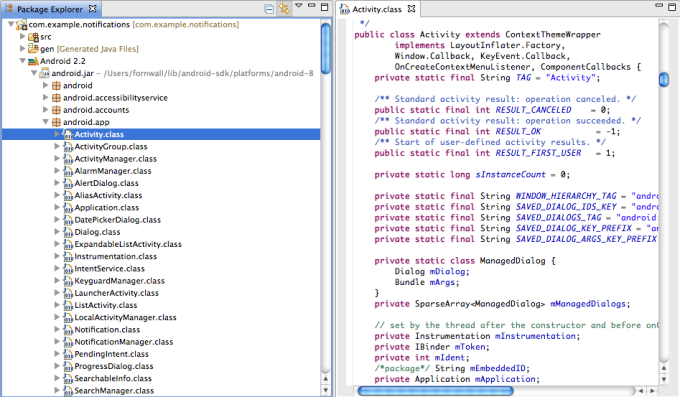680x397 pixels.
Task: Expand the android.accessibilityservice package
Action: pos(46,97)
